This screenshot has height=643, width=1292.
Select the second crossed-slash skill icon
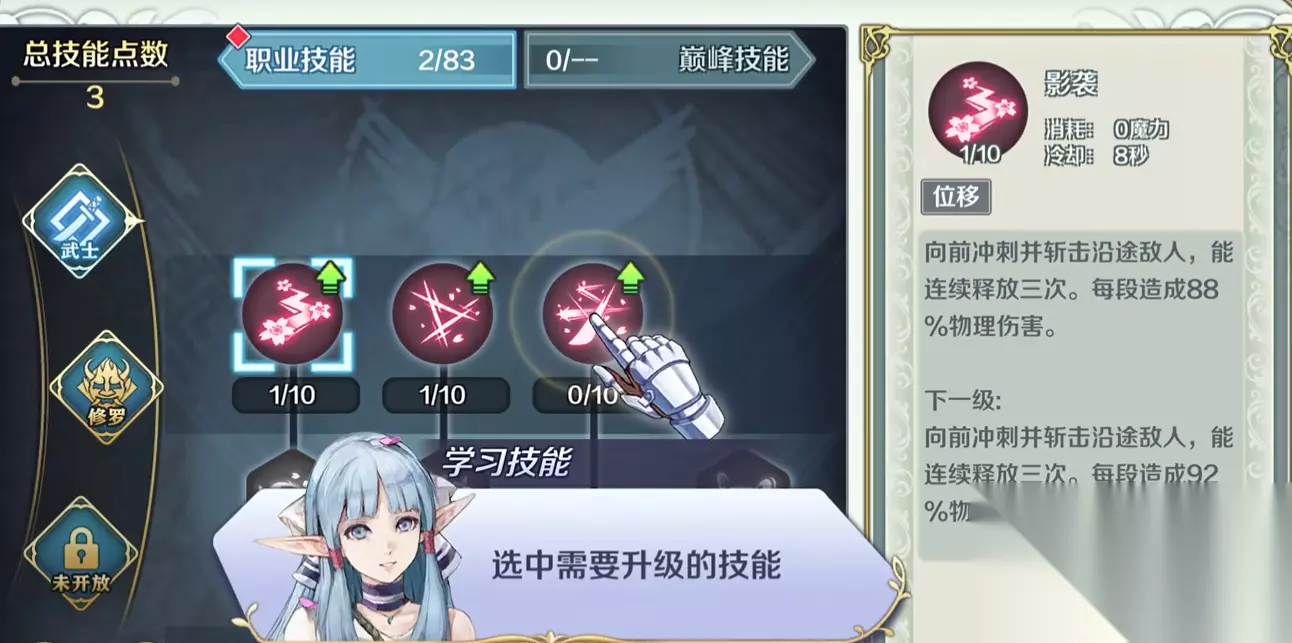click(442, 313)
